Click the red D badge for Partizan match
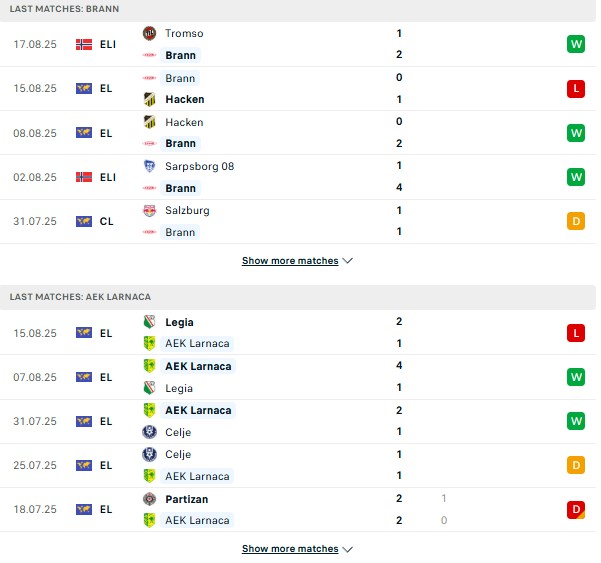 (x=575, y=509)
